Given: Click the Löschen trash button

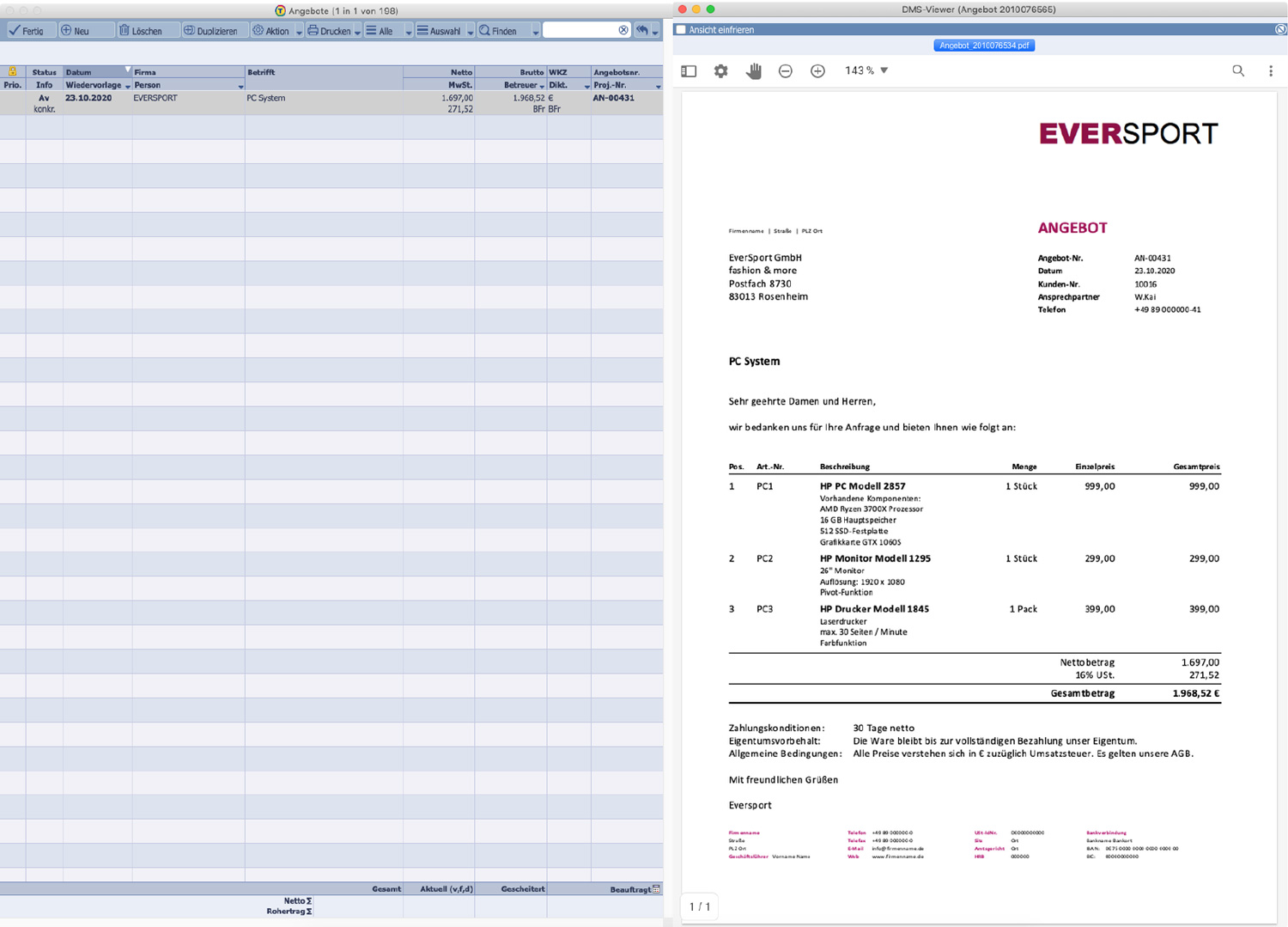Looking at the screenshot, I should point(148,30).
